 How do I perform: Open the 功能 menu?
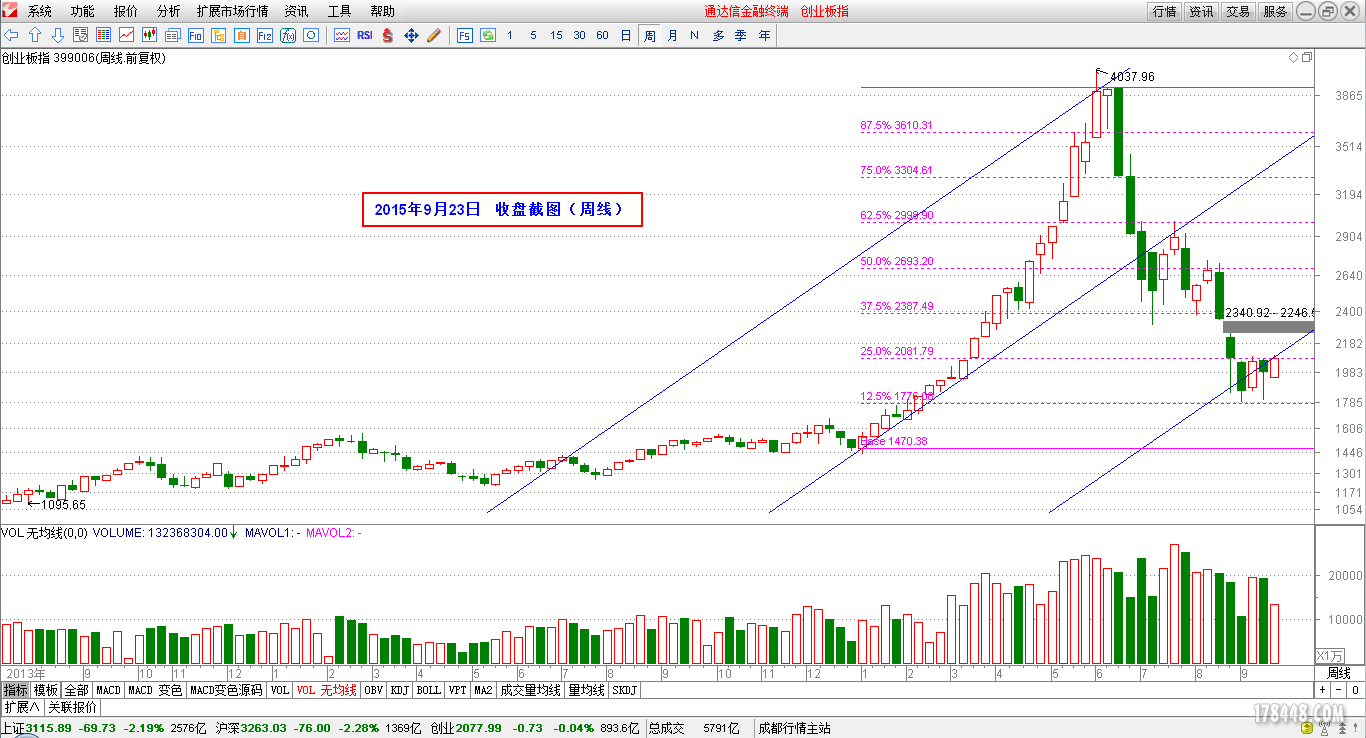83,11
